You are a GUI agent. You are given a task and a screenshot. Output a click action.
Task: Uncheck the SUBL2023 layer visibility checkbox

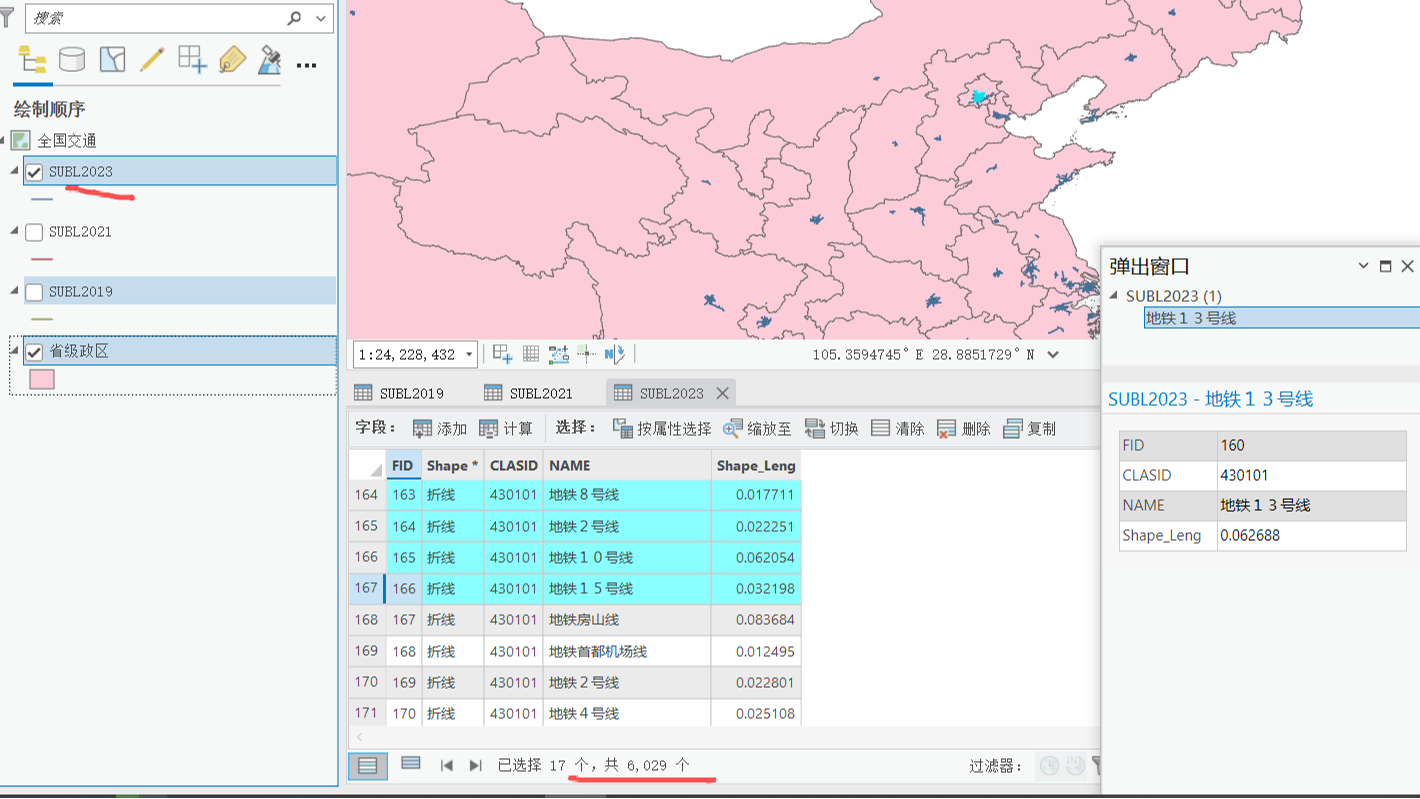pos(34,172)
